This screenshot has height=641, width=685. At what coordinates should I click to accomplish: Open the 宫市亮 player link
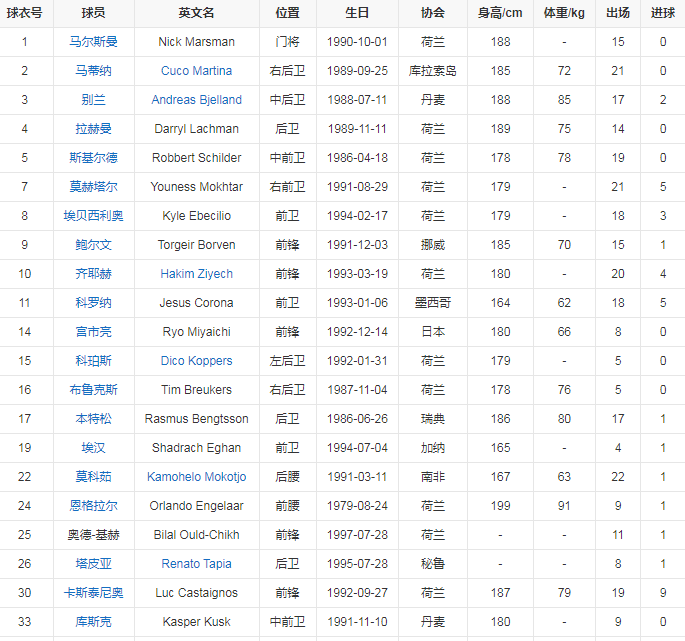point(93,332)
